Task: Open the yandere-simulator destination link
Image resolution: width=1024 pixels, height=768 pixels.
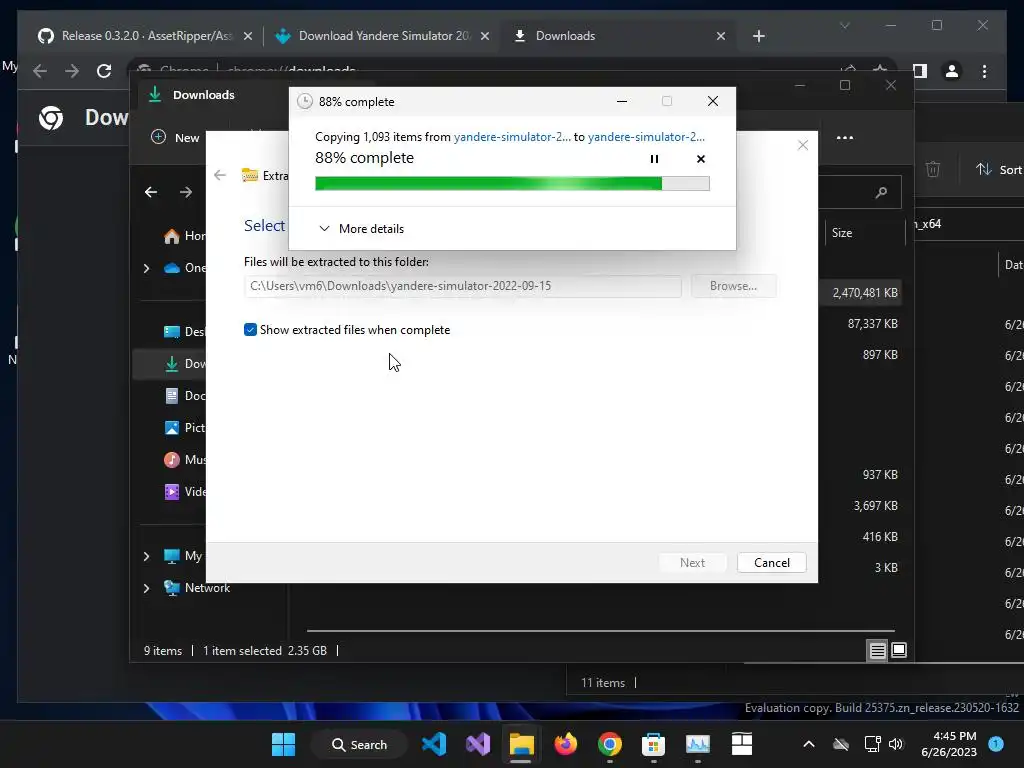Action: 646,136
